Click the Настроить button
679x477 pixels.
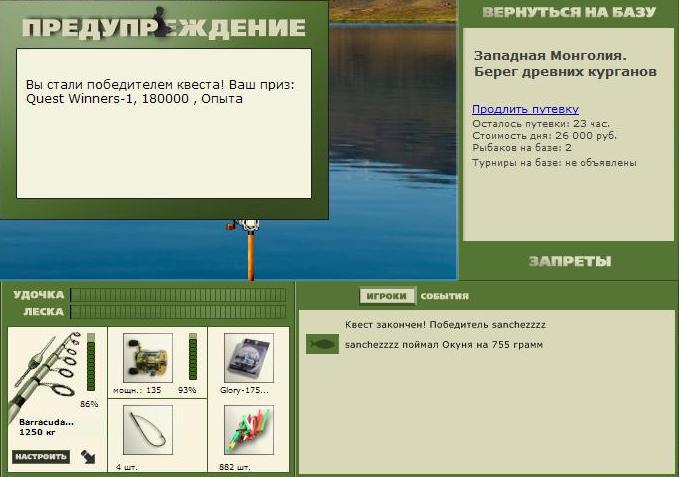click(41, 457)
